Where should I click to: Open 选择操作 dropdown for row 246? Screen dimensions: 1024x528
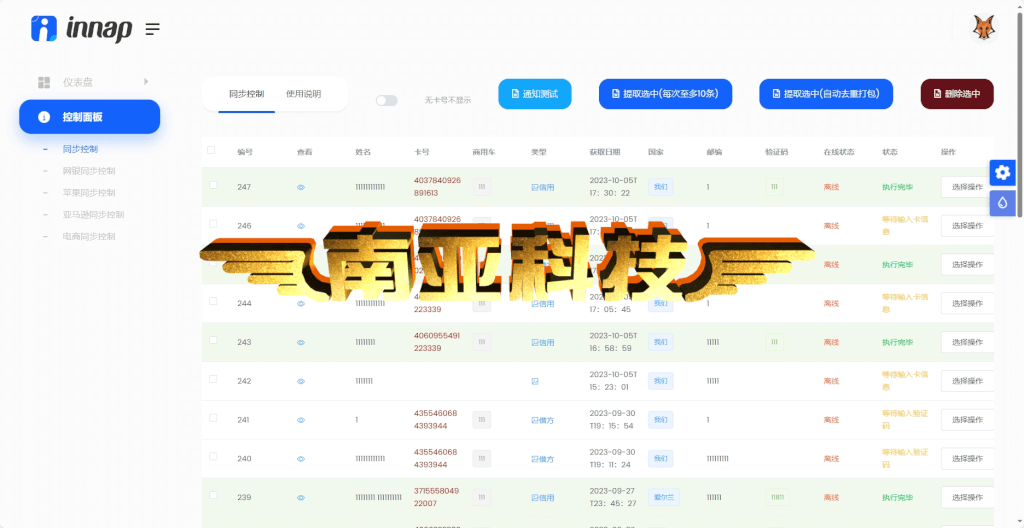pyautogui.click(x=967, y=226)
